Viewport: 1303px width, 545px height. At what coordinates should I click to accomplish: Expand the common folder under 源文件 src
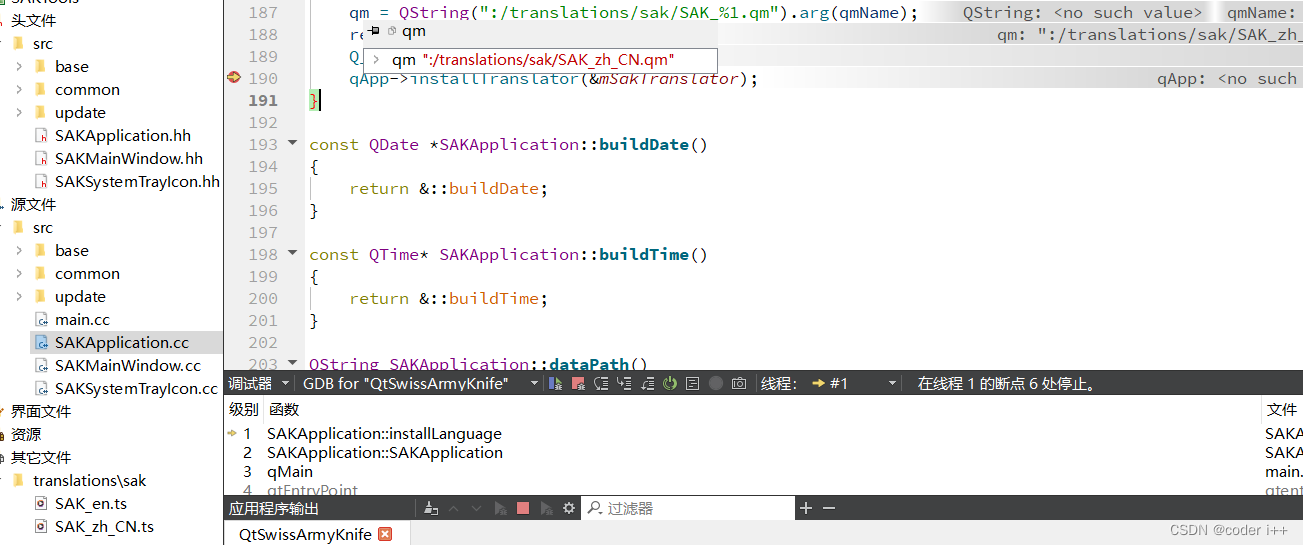19,273
